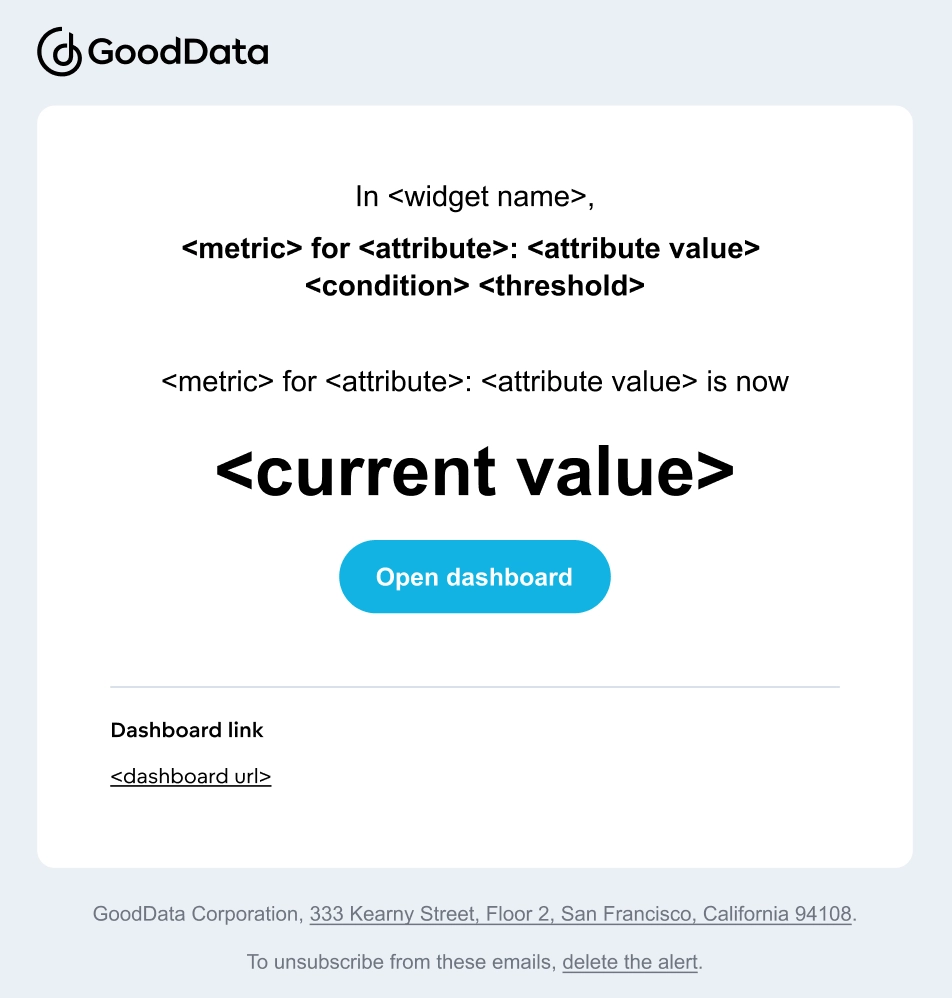Click the <condition> placeholder in bold heading
Viewport: 952px width, 998px height.
coord(387,286)
